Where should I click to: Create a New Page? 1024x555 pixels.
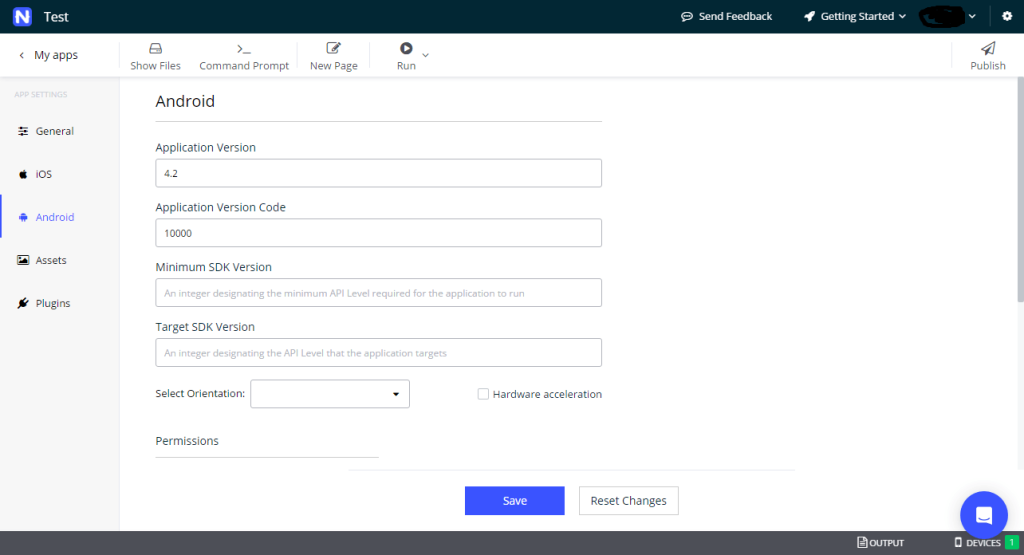point(334,56)
